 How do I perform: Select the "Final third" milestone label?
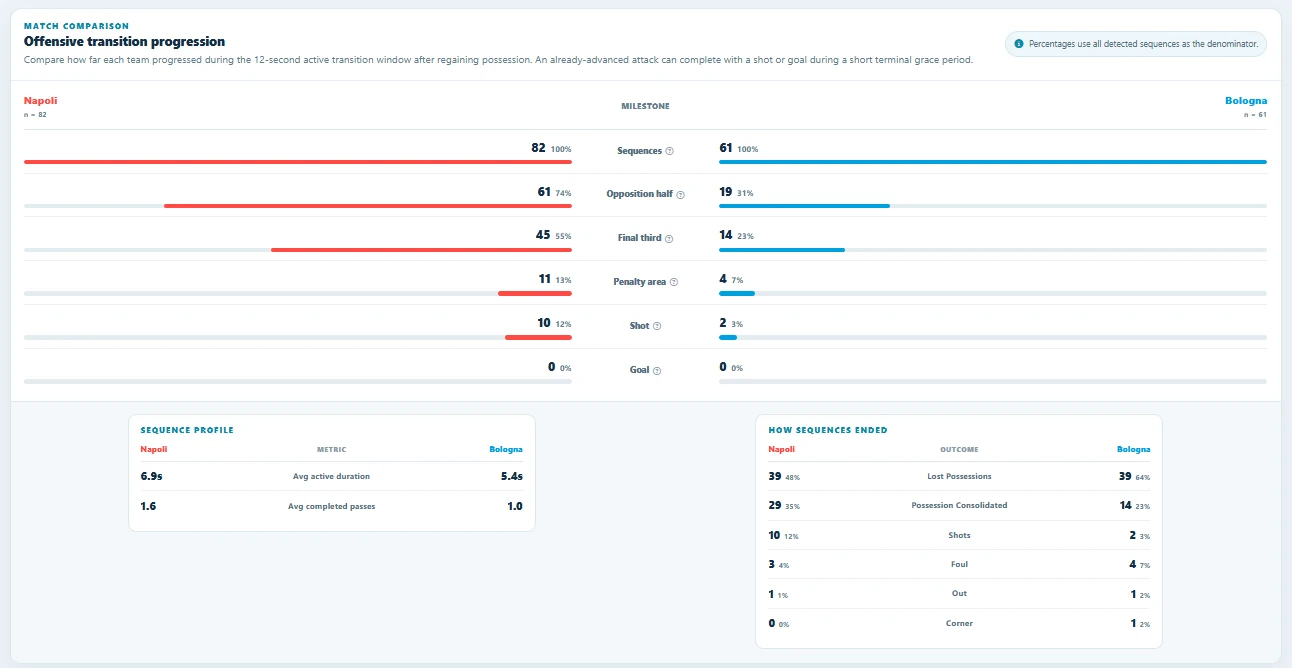point(640,238)
